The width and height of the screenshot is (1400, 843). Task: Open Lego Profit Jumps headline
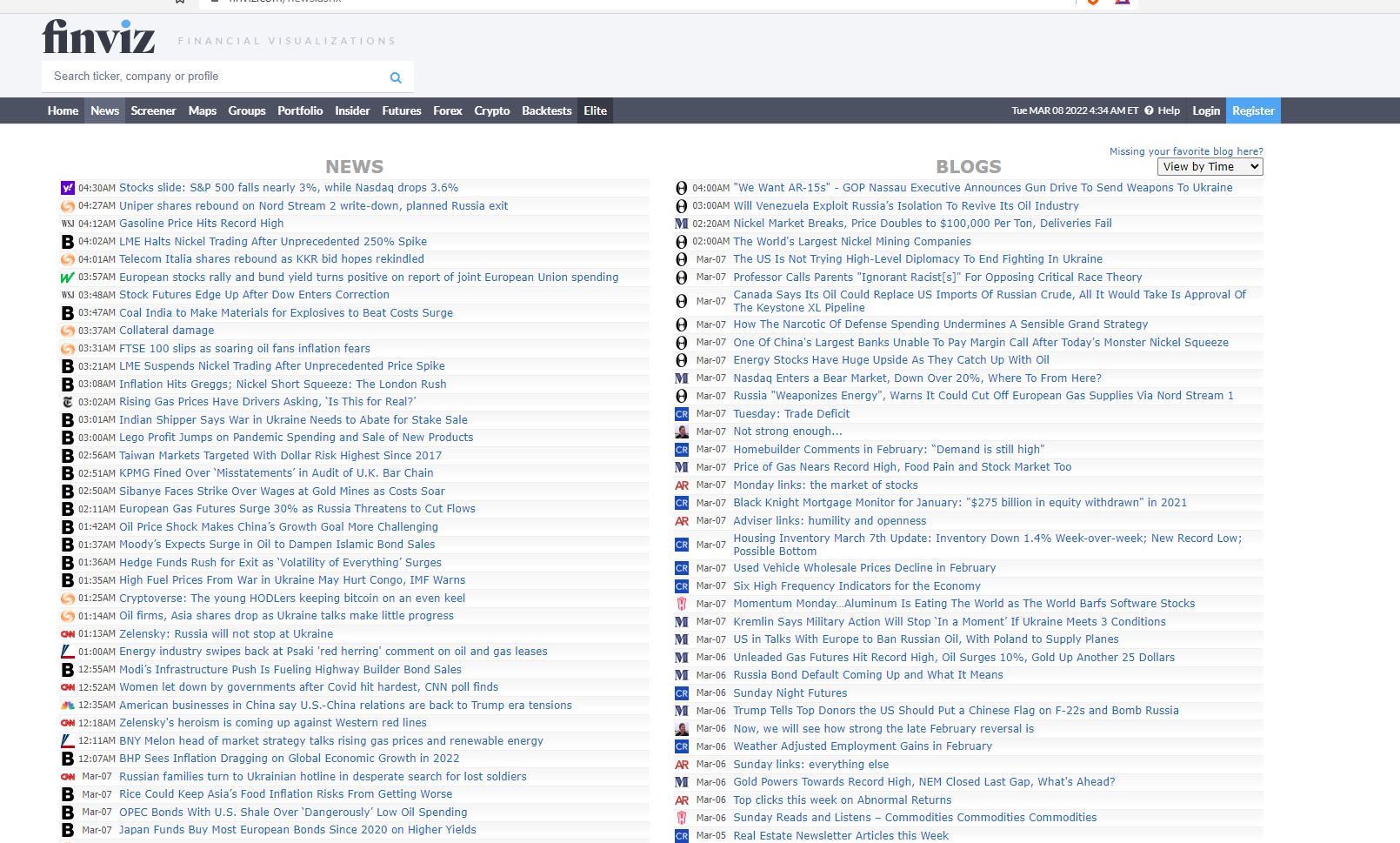pos(297,438)
